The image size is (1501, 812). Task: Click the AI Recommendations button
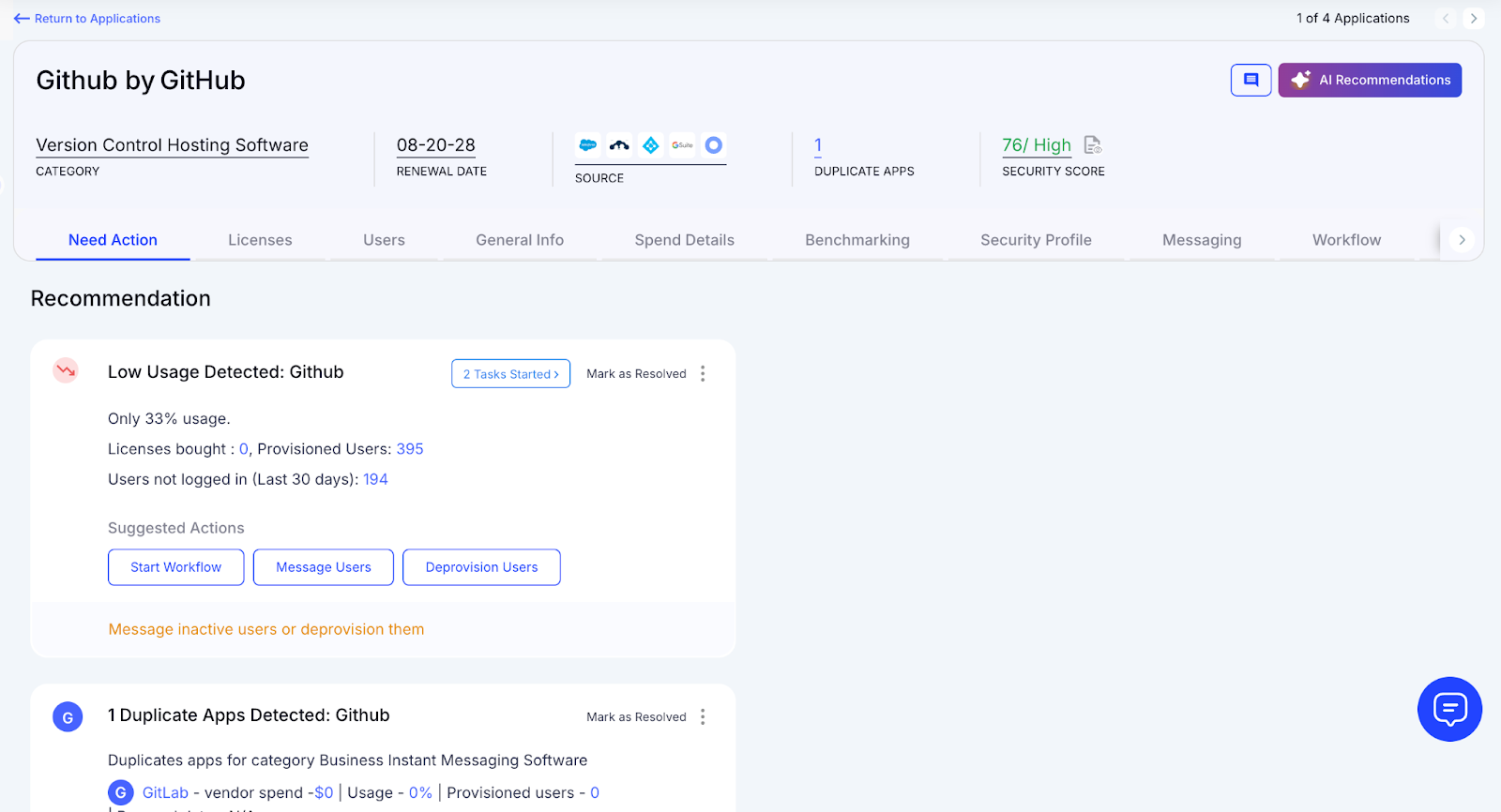(x=1370, y=80)
